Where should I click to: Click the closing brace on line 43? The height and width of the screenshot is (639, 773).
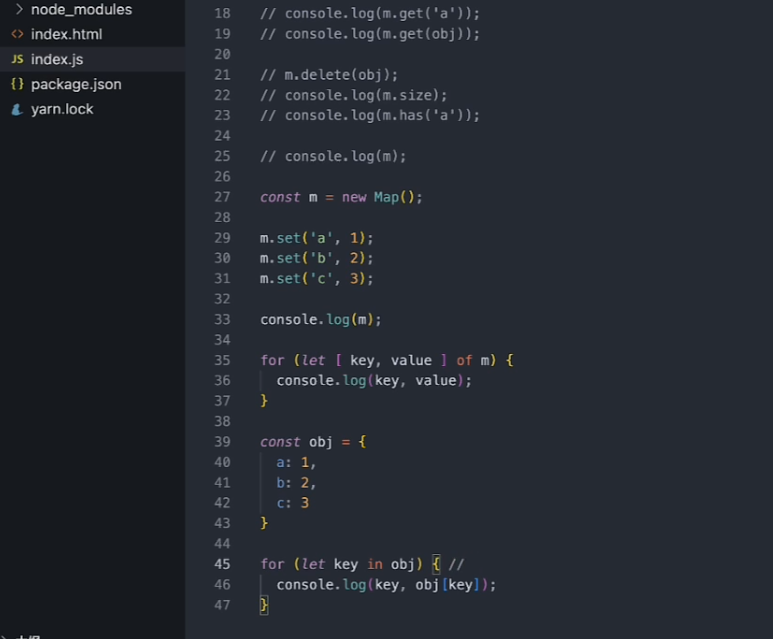coord(264,523)
